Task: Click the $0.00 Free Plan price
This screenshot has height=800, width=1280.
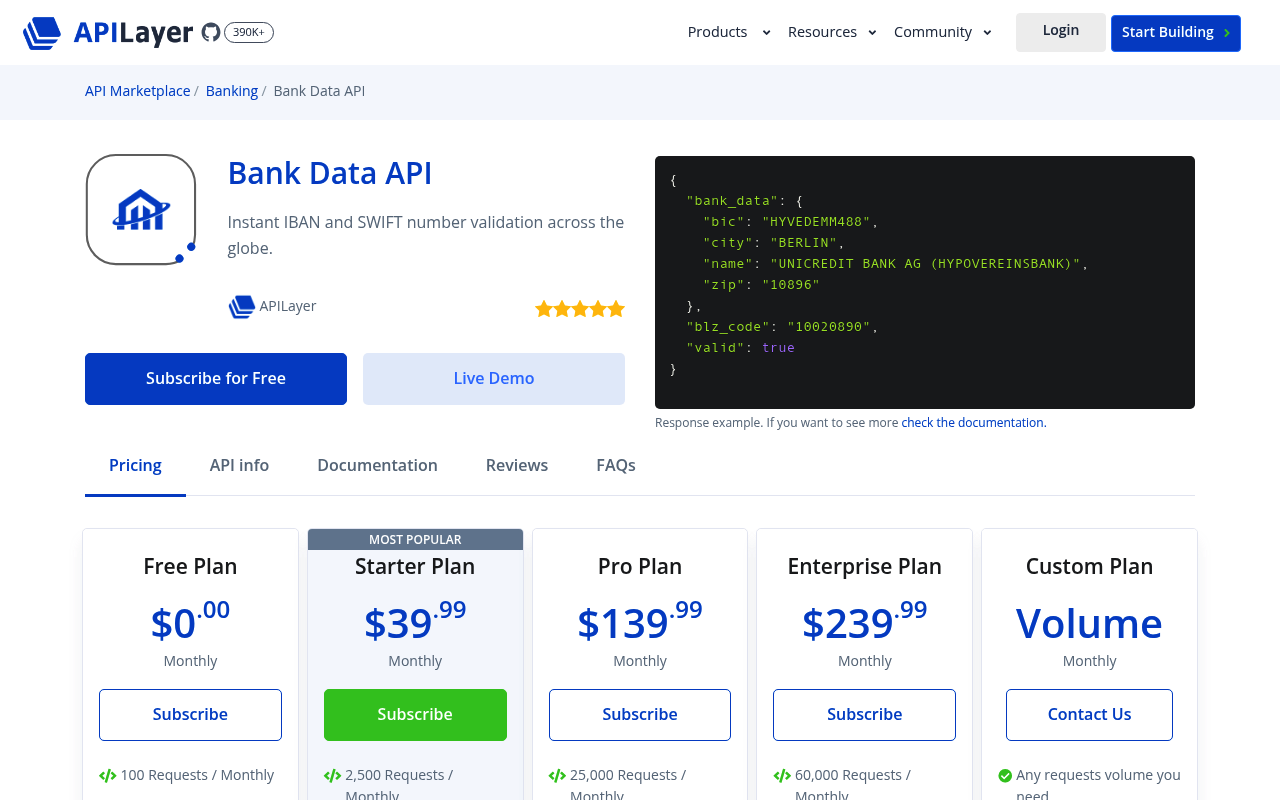Action: tap(190, 621)
